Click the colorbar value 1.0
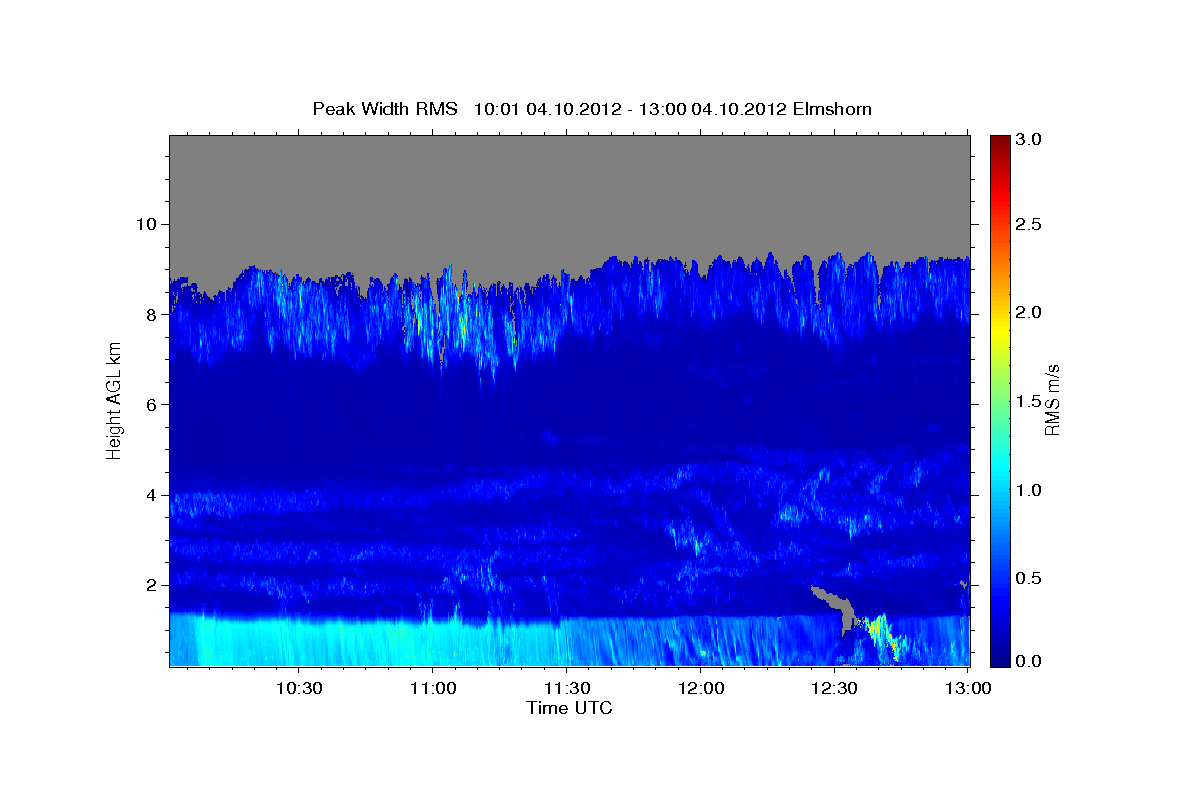This screenshot has width=1200, height=800. pyautogui.click(x=1030, y=490)
